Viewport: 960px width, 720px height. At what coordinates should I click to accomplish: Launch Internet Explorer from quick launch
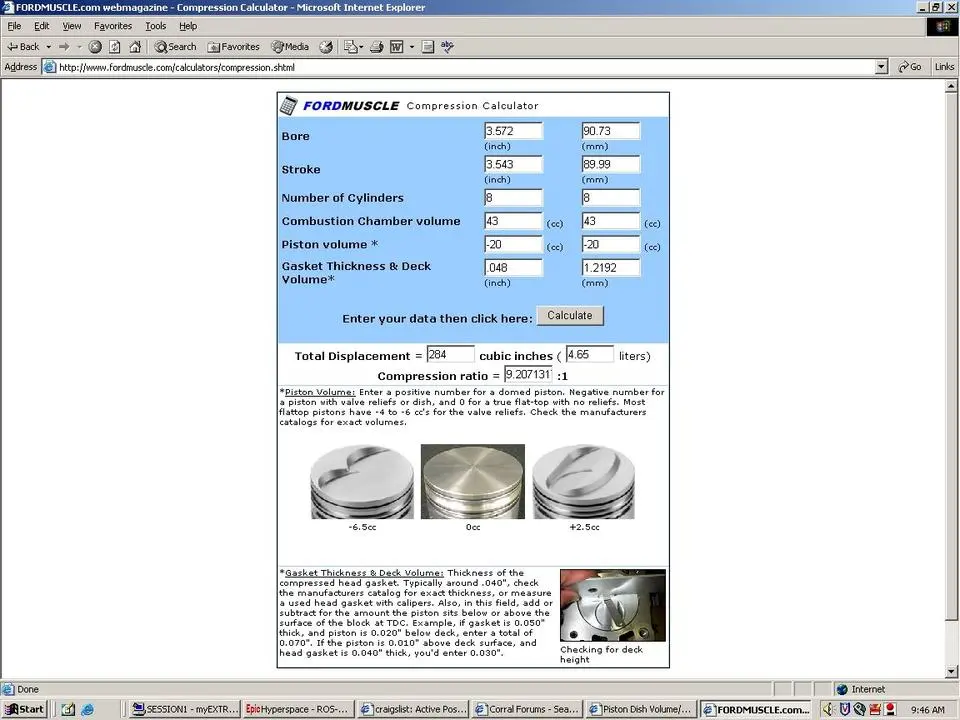point(88,709)
